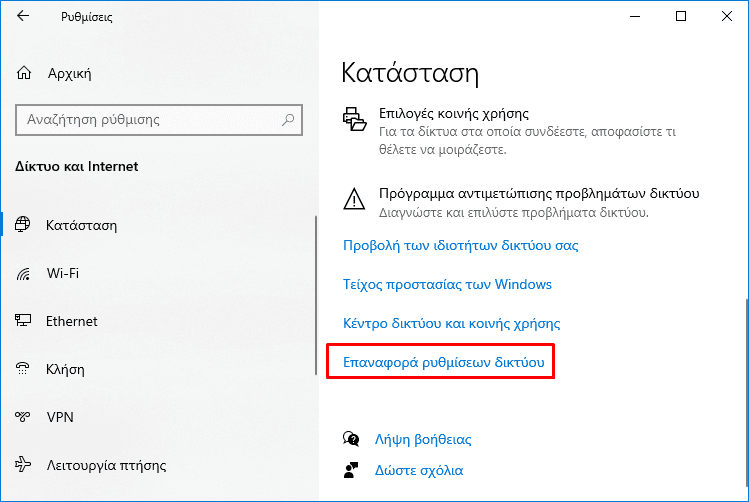This screenshot has height=502, width=749.
Task: Open Κέντρο δικτύου και κοινής χρήσης
Action: (451, 324)
